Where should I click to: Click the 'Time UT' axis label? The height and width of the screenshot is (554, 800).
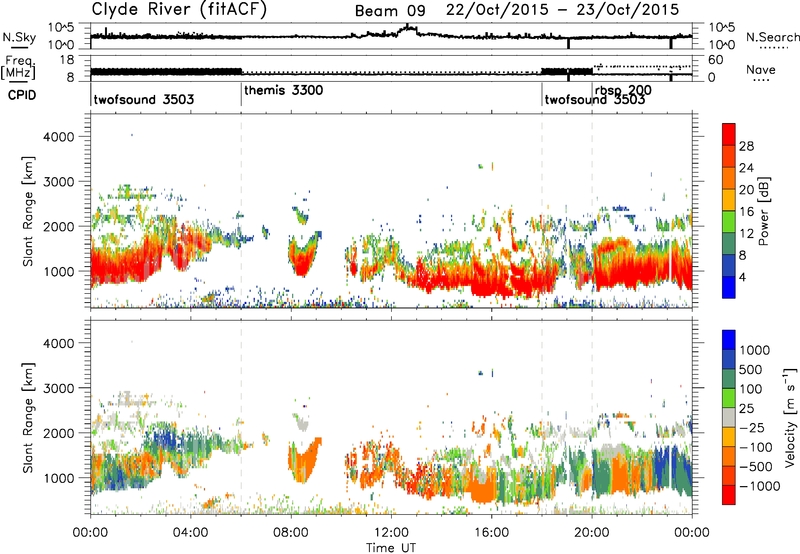point(391,547)
